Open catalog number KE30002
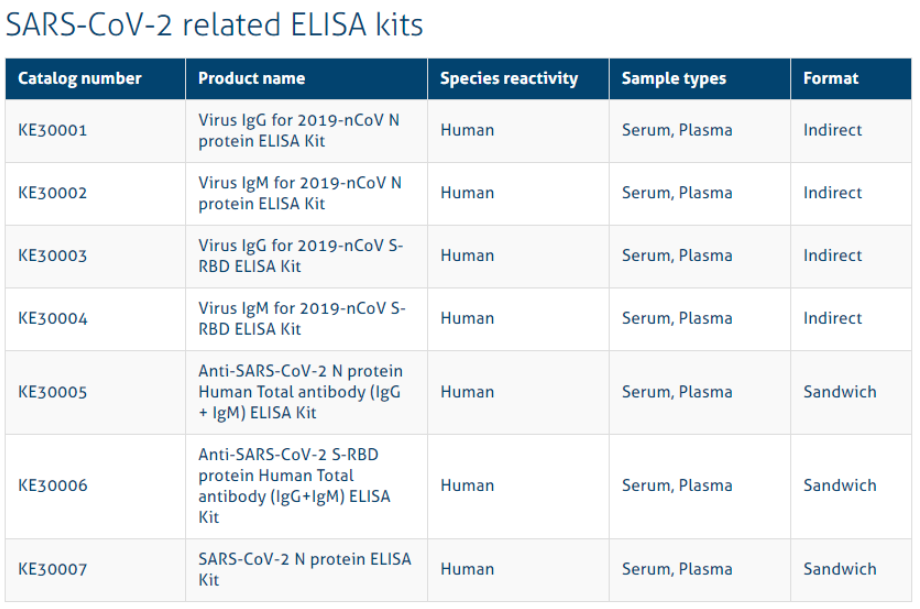 (52, 193)
